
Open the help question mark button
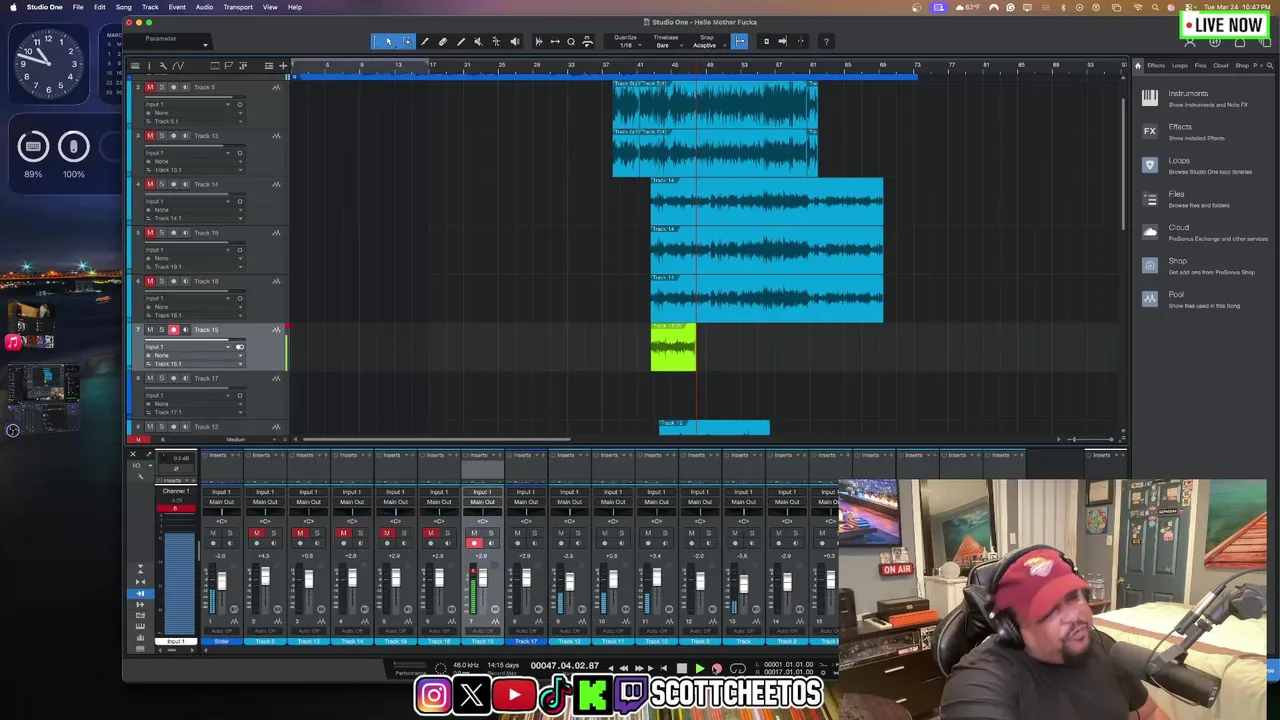826,41
